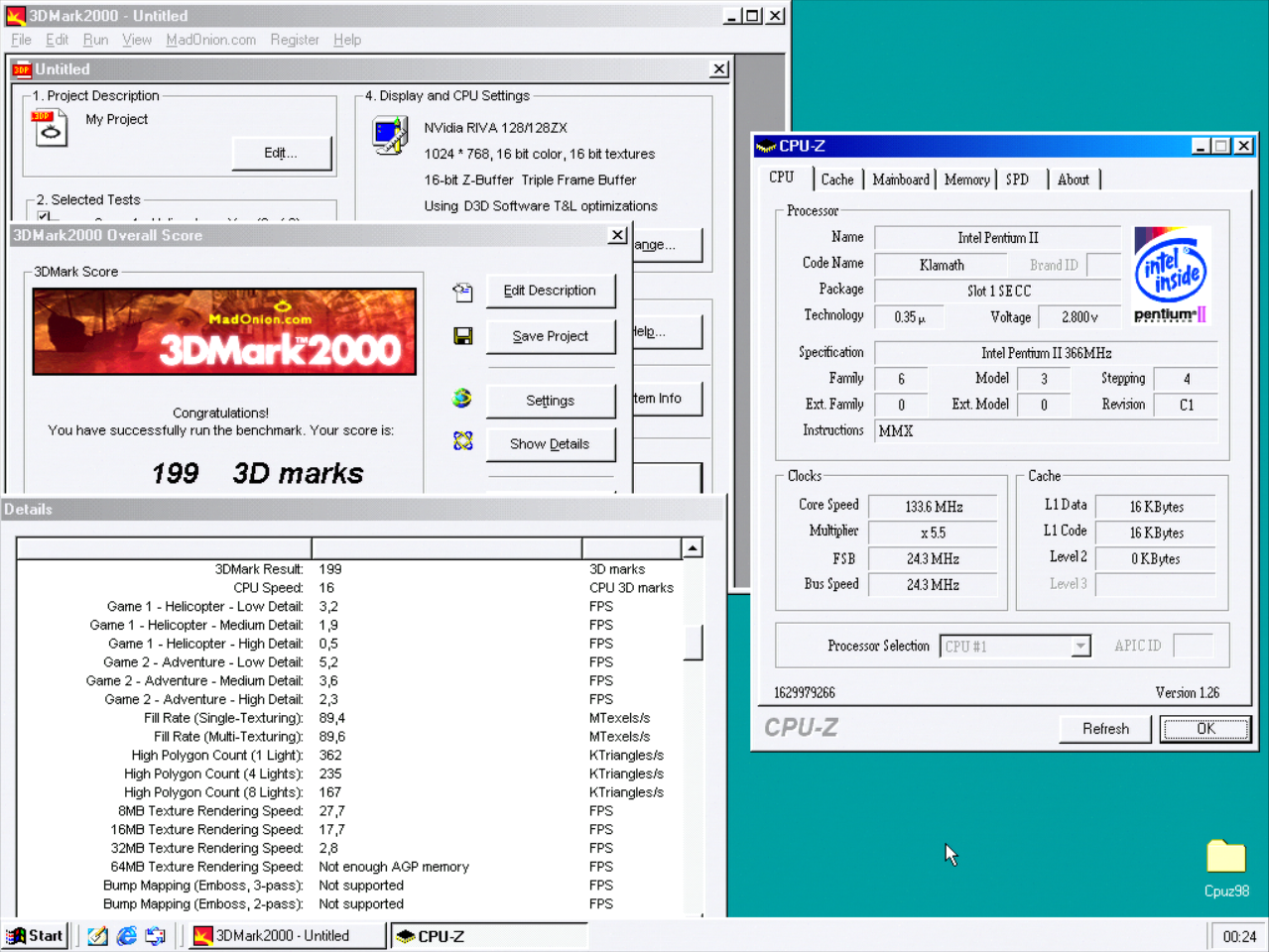Open the Processor Selection dropdown in CPU-Z
1269x952 pixels.
1080,647
